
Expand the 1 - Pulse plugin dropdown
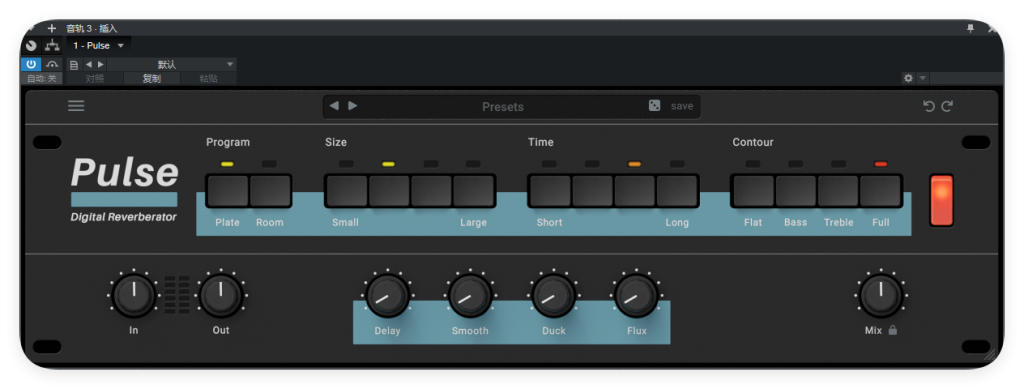tap(99, 46)
